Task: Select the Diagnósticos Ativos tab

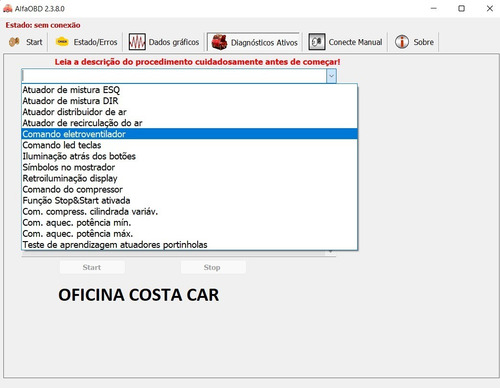Action: [264, 43]
